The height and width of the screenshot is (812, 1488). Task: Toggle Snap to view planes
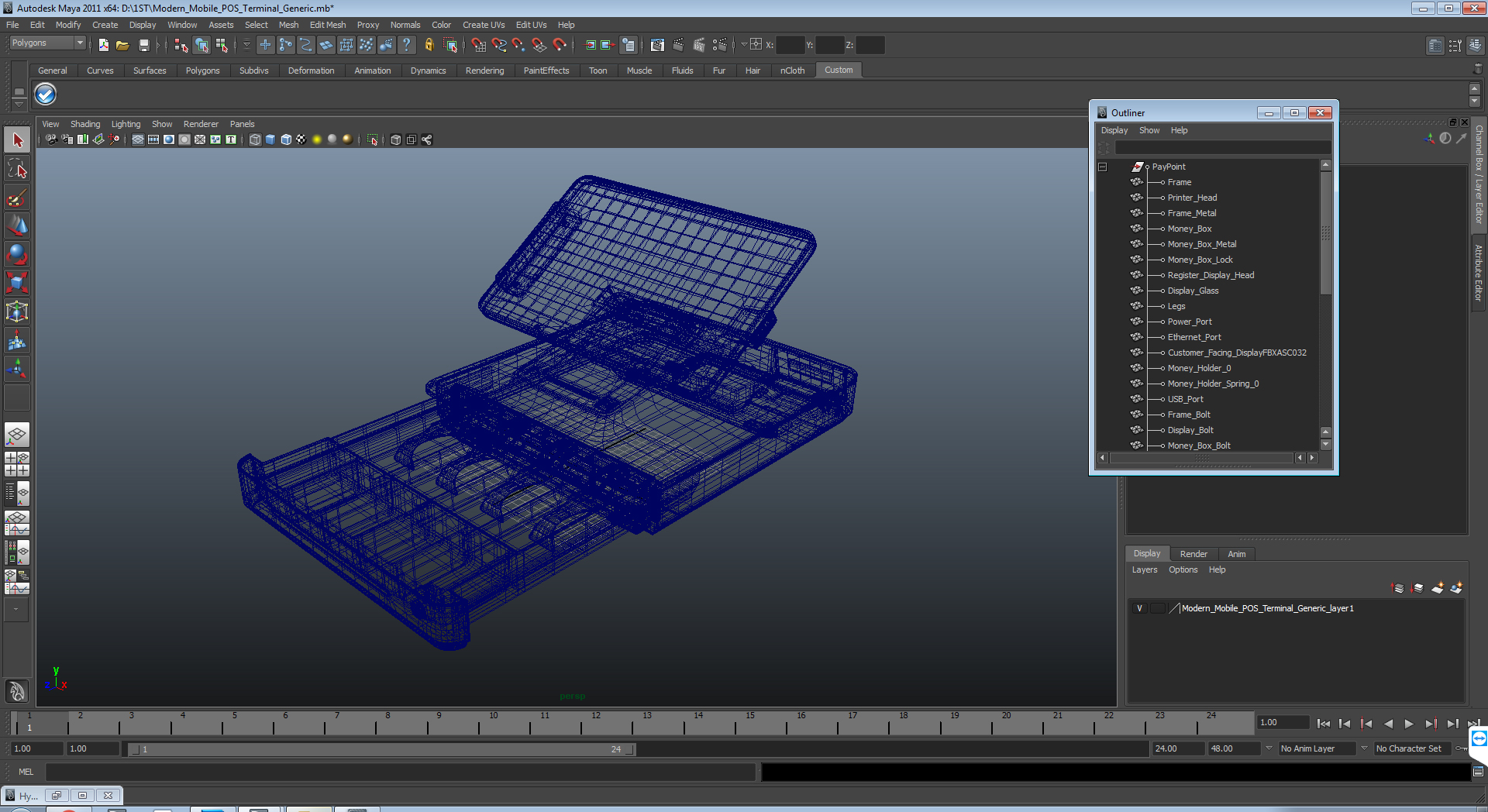(x=539, y=45)
